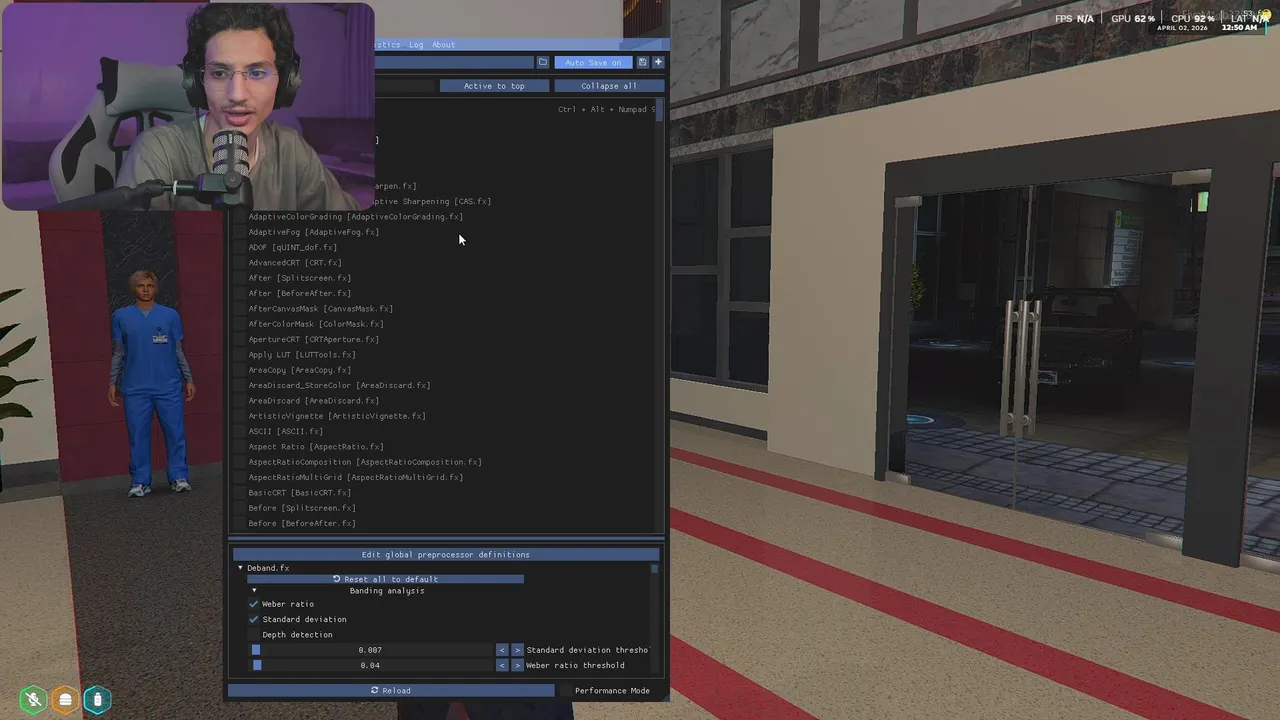
Task: Select ASCII [ASCII.fx] row
Action: (x=285, y=431)
